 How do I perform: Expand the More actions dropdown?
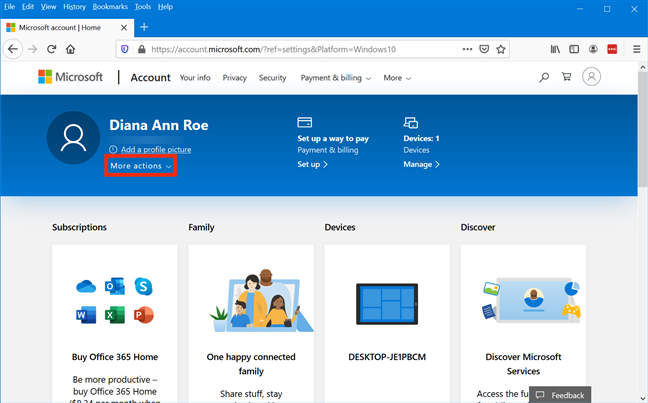[x=141, y=166]
